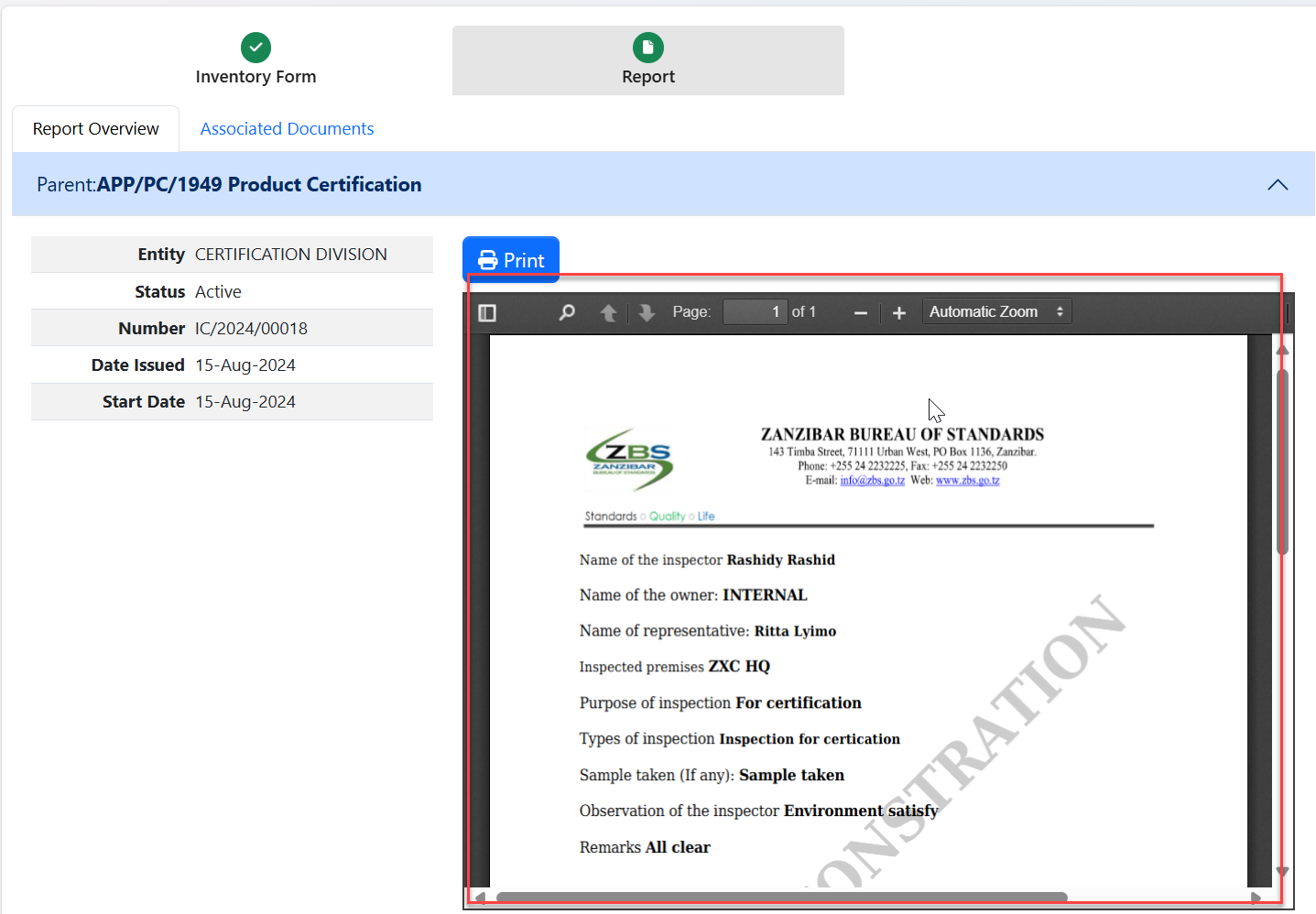Collapse the Parent Product Certification panel

click(x=1278, y=185)
